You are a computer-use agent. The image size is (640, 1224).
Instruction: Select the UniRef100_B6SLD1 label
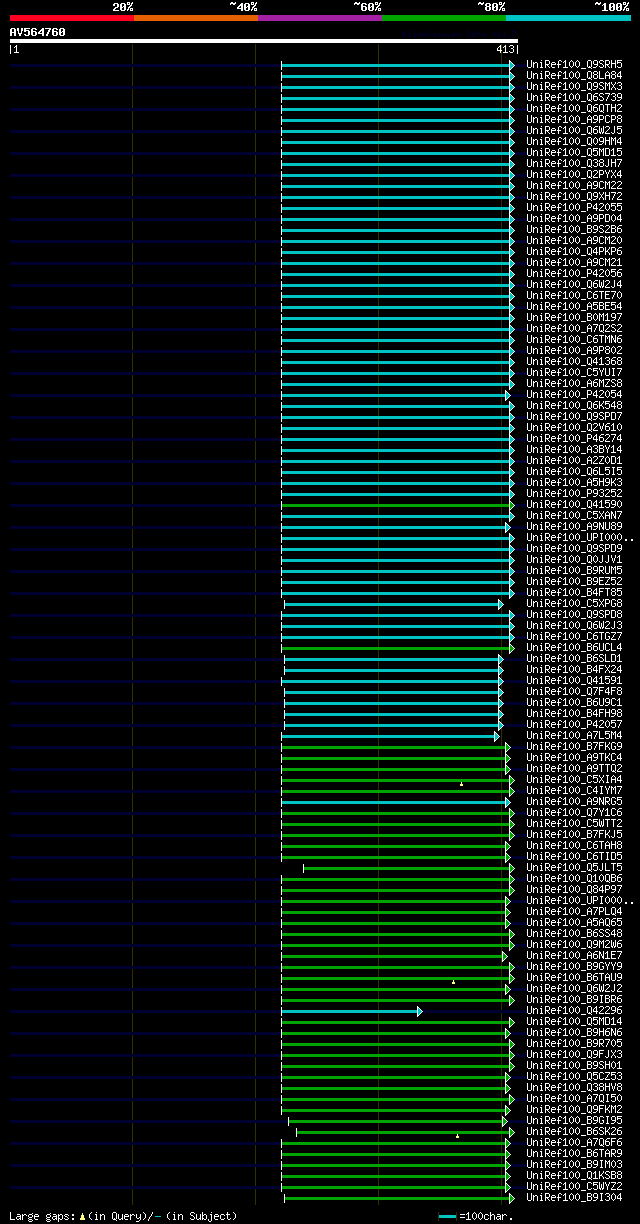tap(574, 658)
